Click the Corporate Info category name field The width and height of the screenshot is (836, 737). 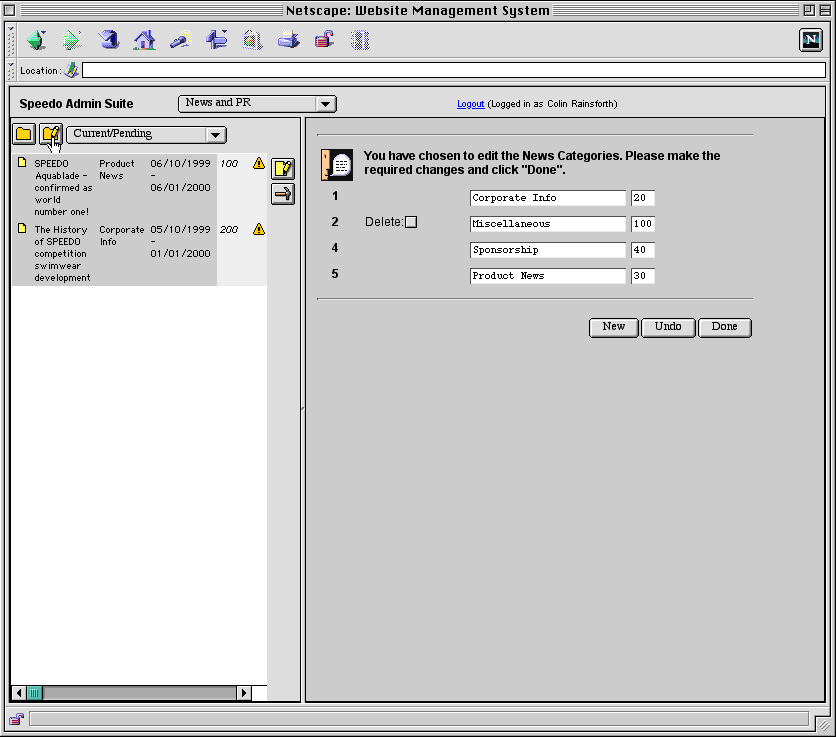[547, 198]
